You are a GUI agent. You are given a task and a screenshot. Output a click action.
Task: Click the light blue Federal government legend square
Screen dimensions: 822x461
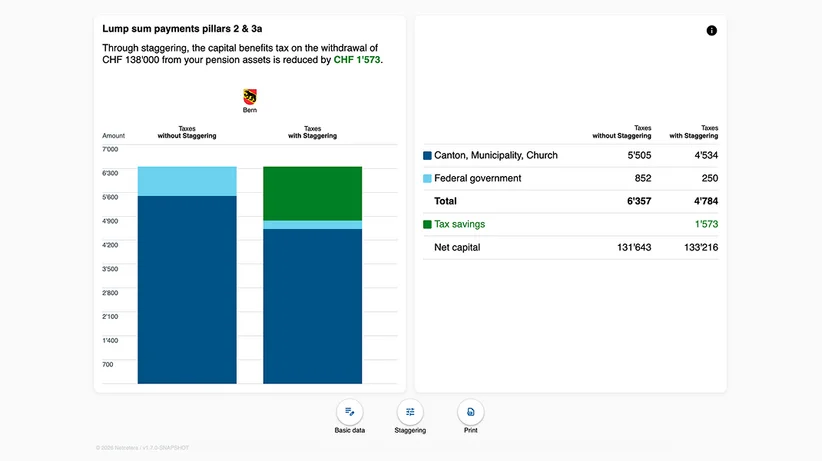427,178
